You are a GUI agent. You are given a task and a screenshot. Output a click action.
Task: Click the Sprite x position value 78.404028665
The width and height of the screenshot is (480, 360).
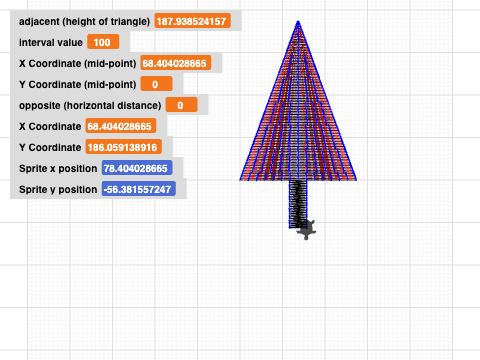(x=137, y=168)
